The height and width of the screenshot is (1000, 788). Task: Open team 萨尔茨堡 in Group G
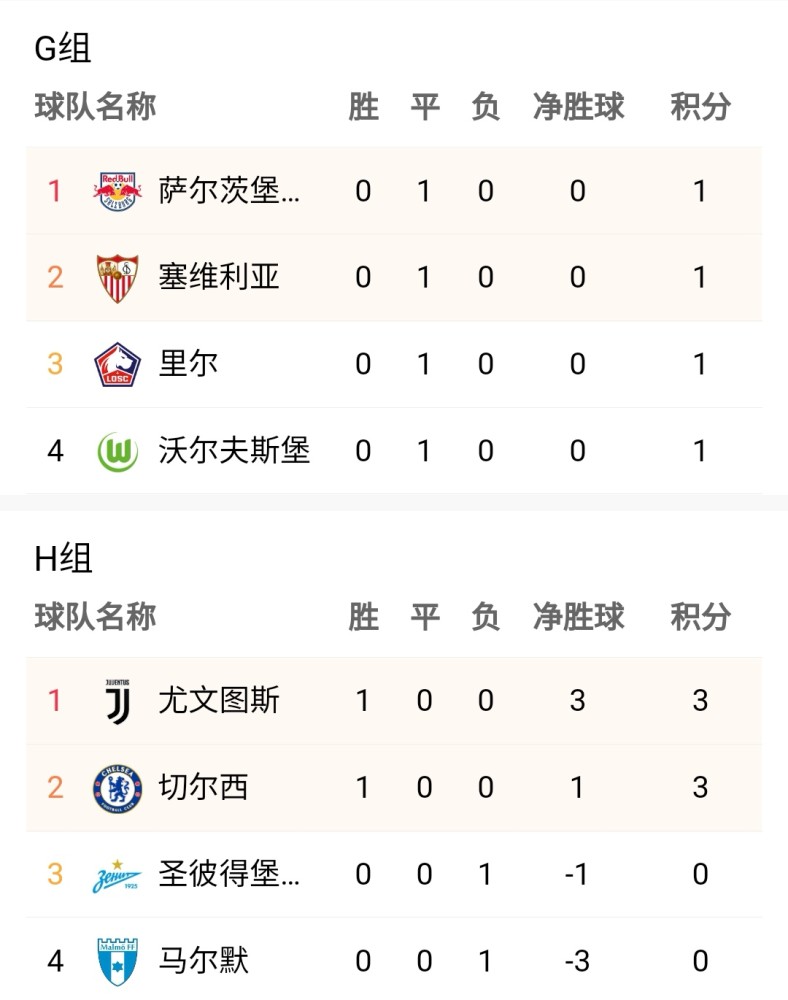point(229,191)
